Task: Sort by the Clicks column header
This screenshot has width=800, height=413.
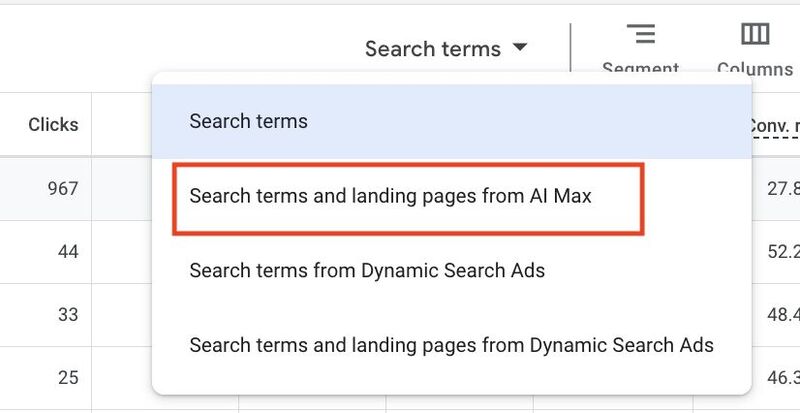Action: pos(53,125)
